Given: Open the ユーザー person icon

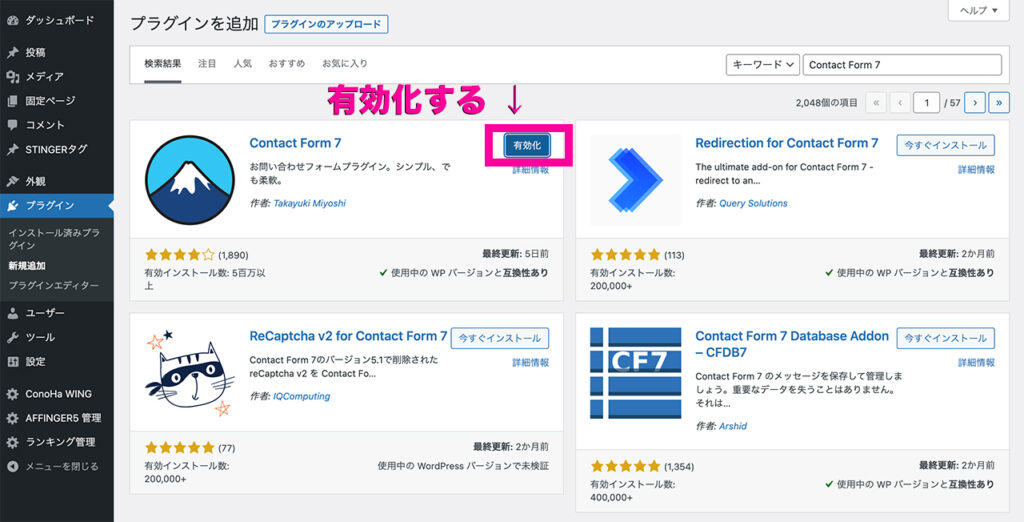Looking at the screenshot, I should (12, 313).
